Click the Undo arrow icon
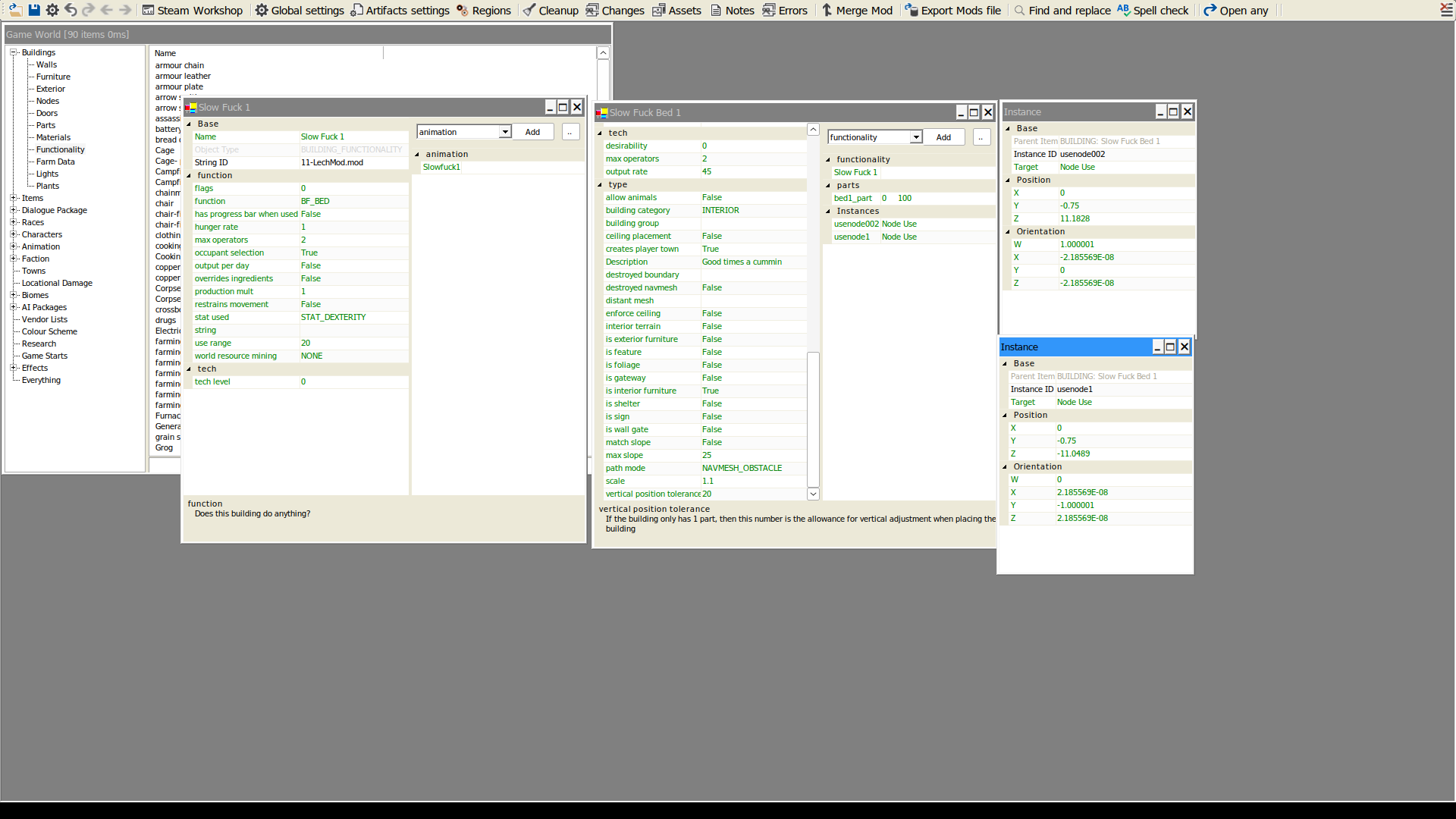1456x819 pixels. pyautogui.click(x=71, y=10)
